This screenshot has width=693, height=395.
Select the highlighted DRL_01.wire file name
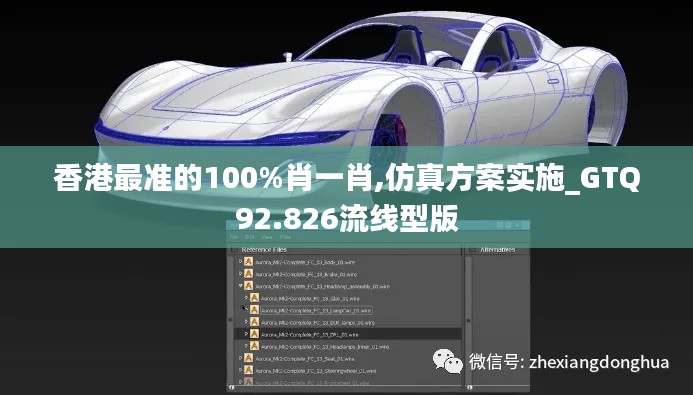tap(310, 334)
